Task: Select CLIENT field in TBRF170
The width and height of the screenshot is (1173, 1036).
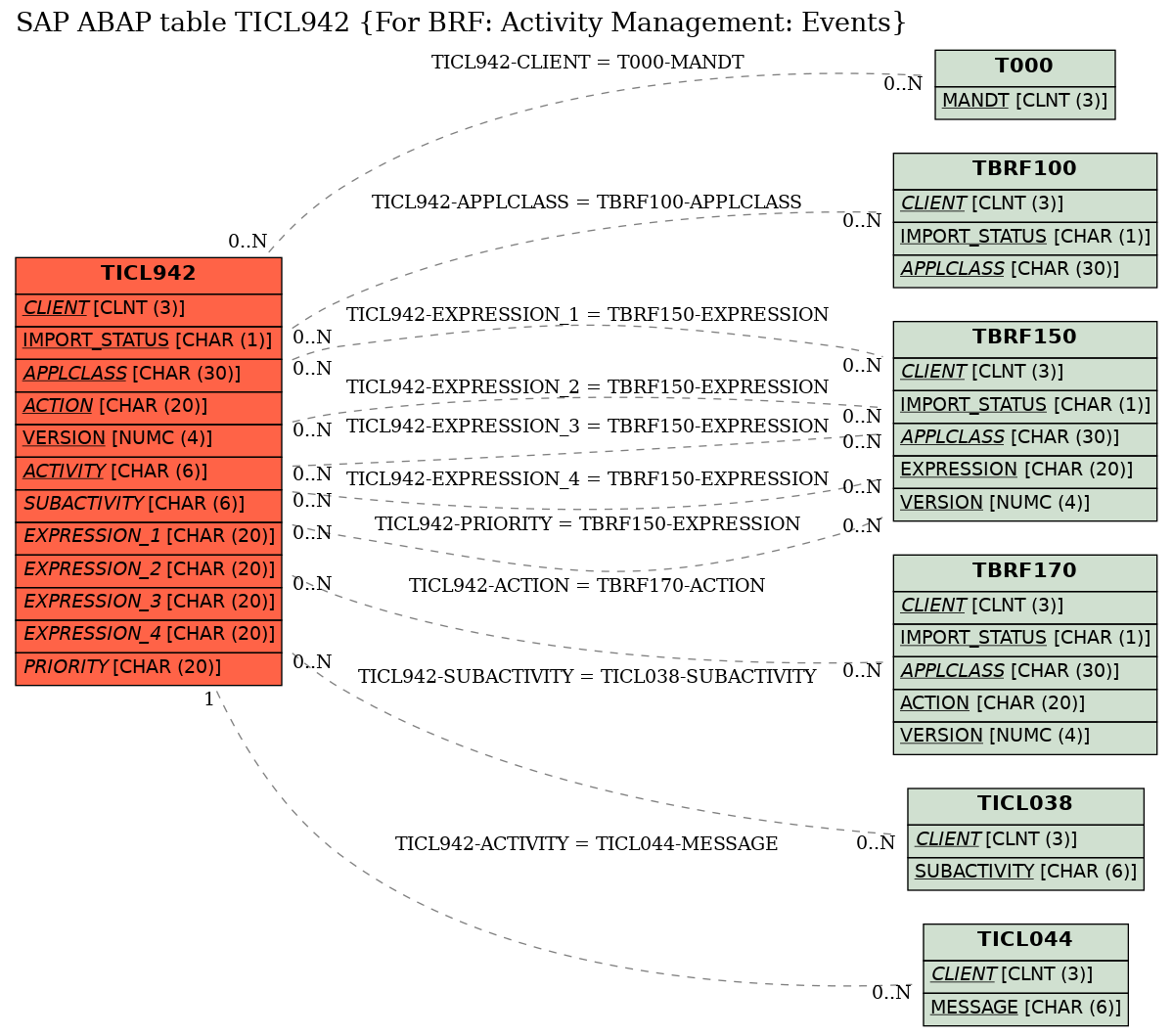Action: (x=1025, y=607)
